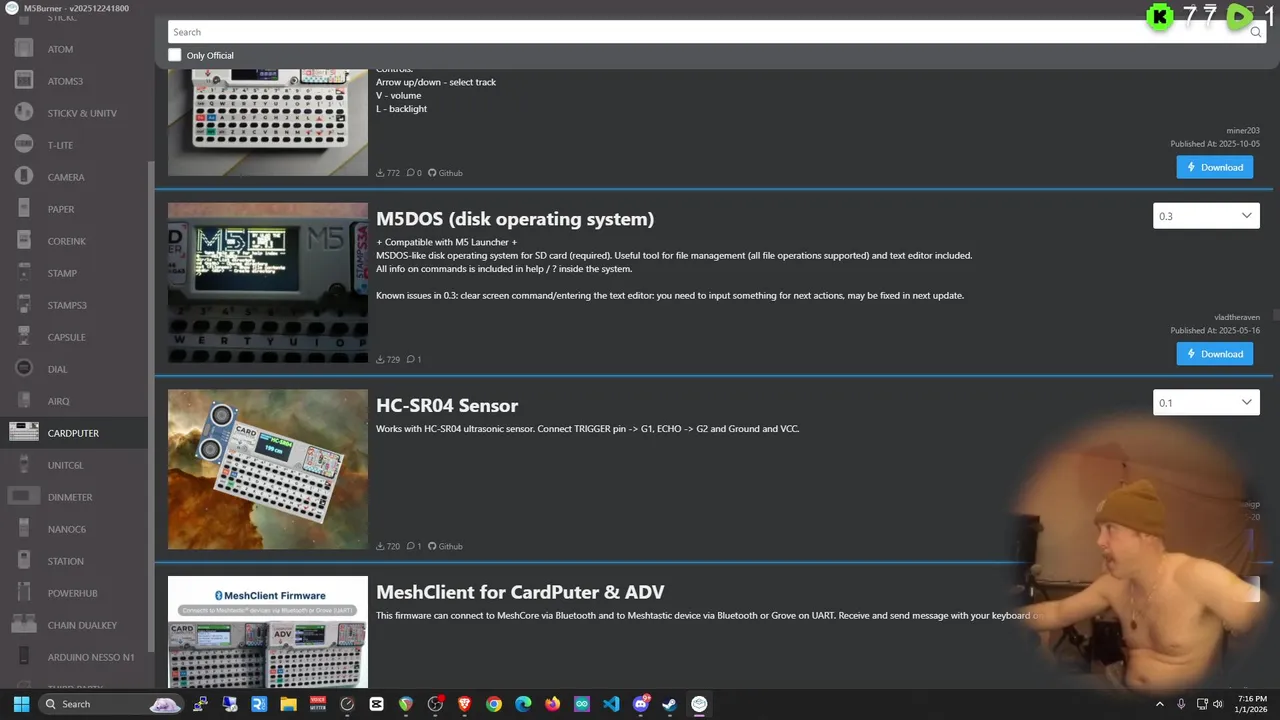This screenshot has height=720, width=1280.
Task: Open the HC-SR04 Sensor version 0.1 dropdown
Action: pos(1206,403)
